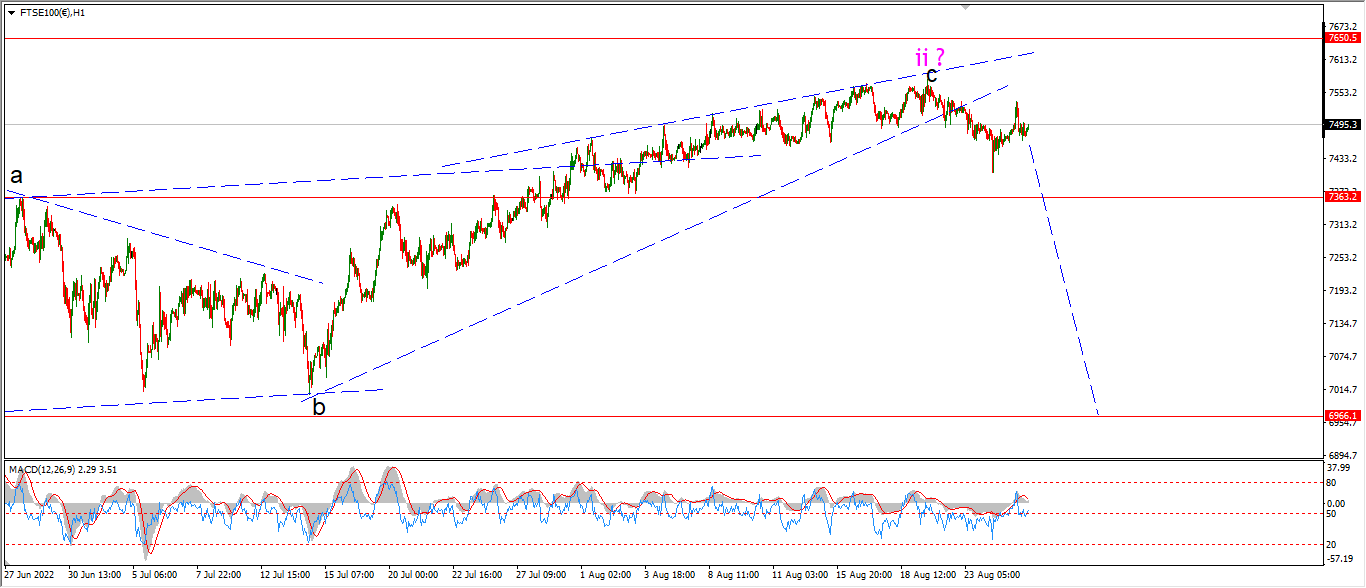Image resolution: width=1366 pixels, height=588 pixels.
Task: Click the MACD scale value 37.99
Action: pos(1341,466)
